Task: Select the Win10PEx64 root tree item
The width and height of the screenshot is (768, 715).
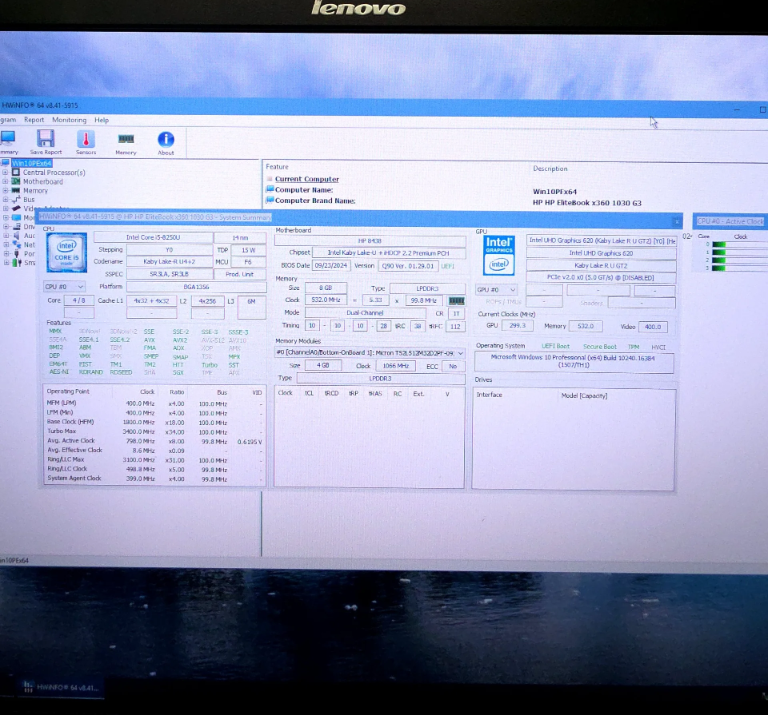Action: click(31, 163)
